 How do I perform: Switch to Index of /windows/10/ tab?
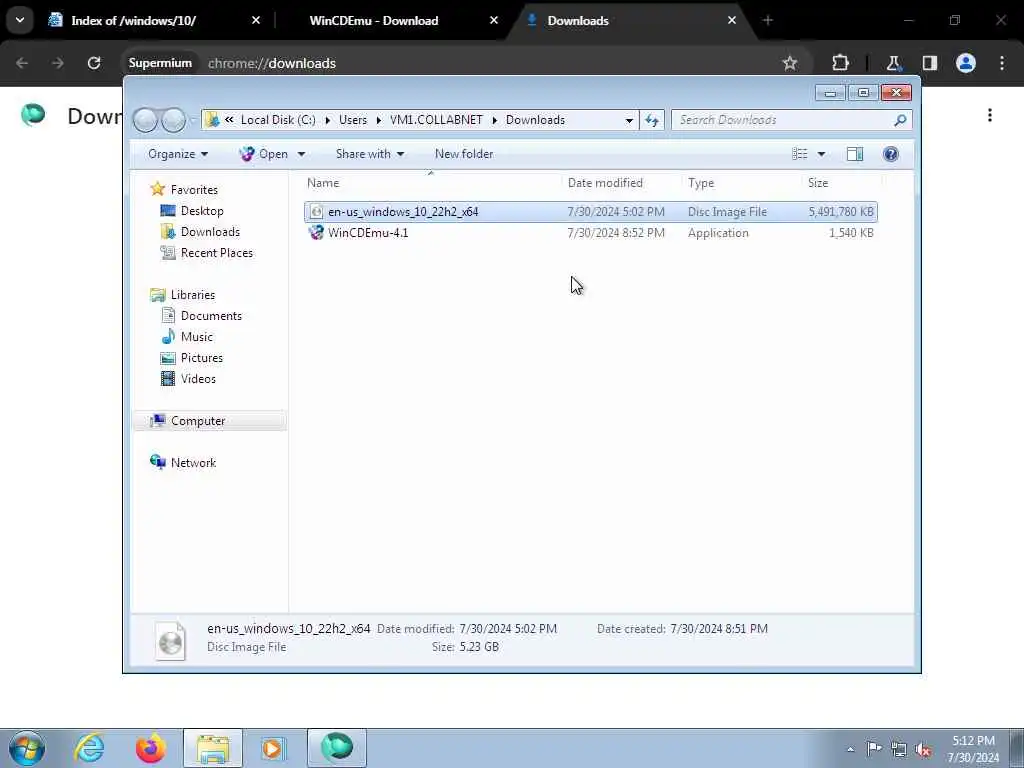point(134,20)
